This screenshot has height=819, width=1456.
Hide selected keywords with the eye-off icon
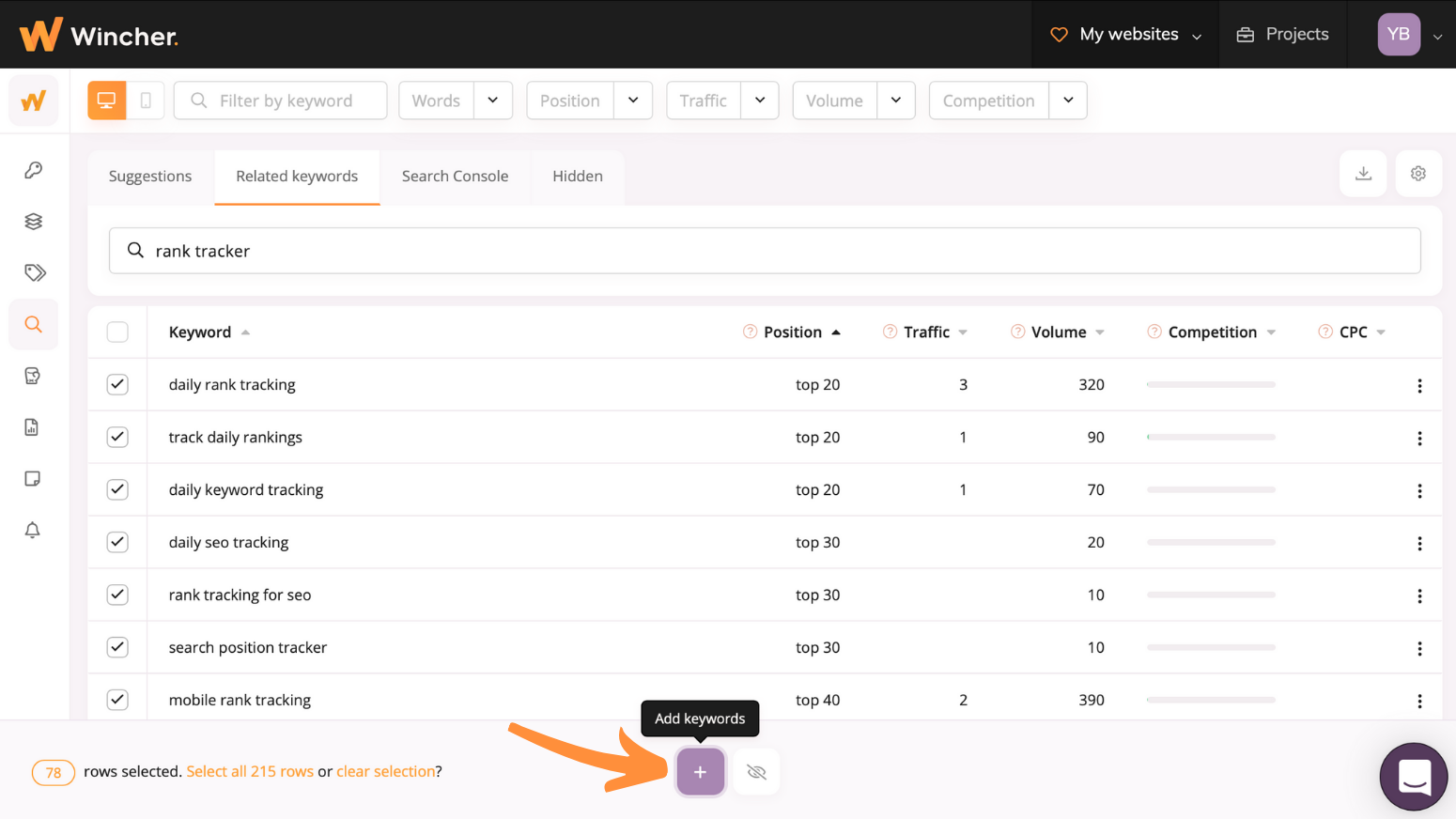[x=755, y=771]
